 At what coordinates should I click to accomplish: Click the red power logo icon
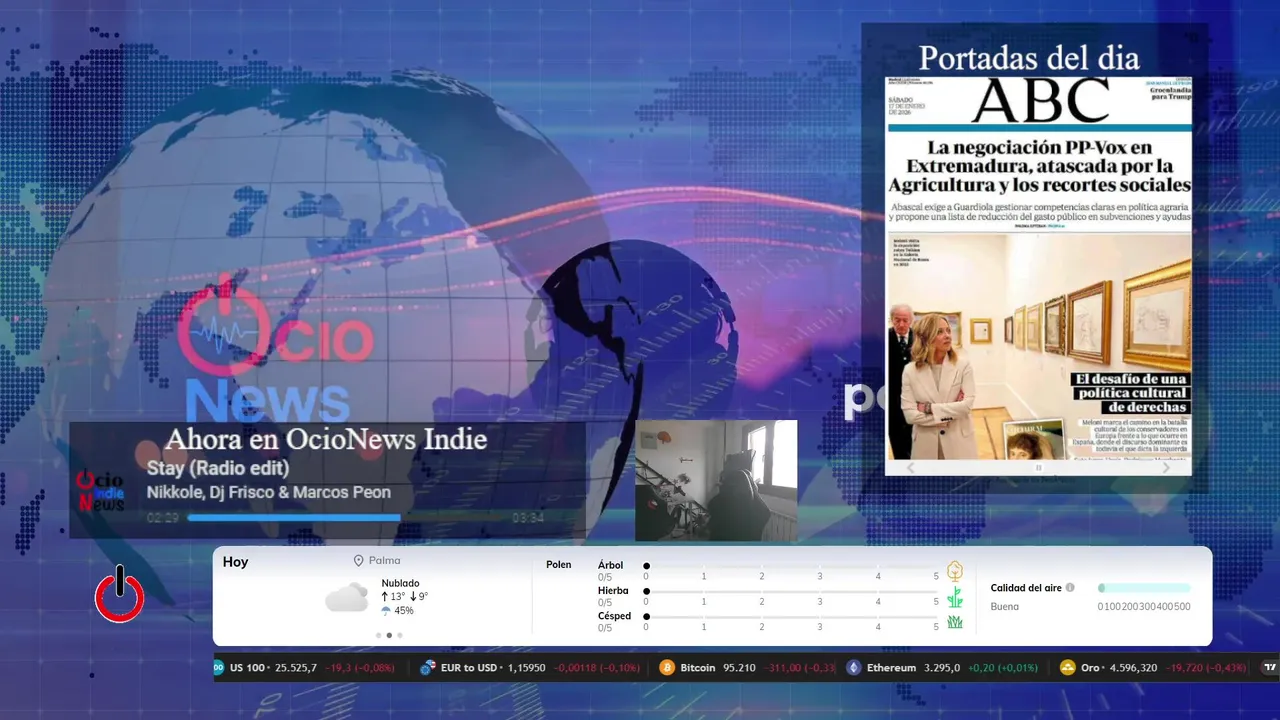pos(120,595)
